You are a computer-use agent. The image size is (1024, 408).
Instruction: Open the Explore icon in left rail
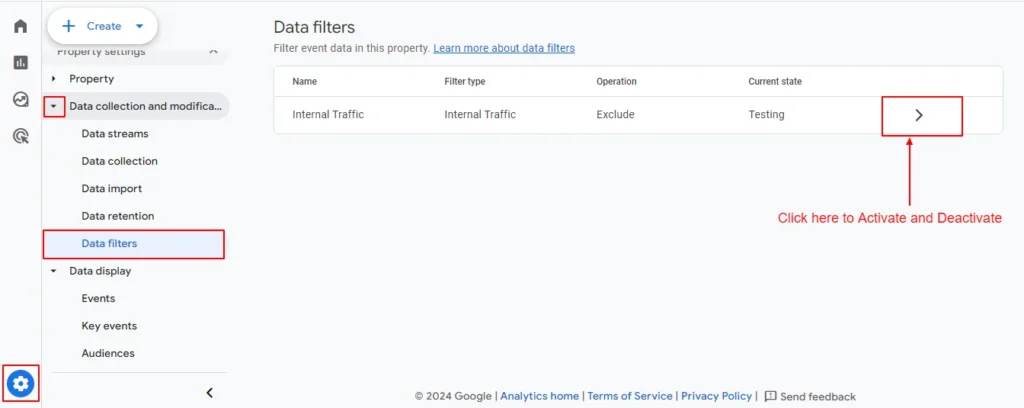21,99
